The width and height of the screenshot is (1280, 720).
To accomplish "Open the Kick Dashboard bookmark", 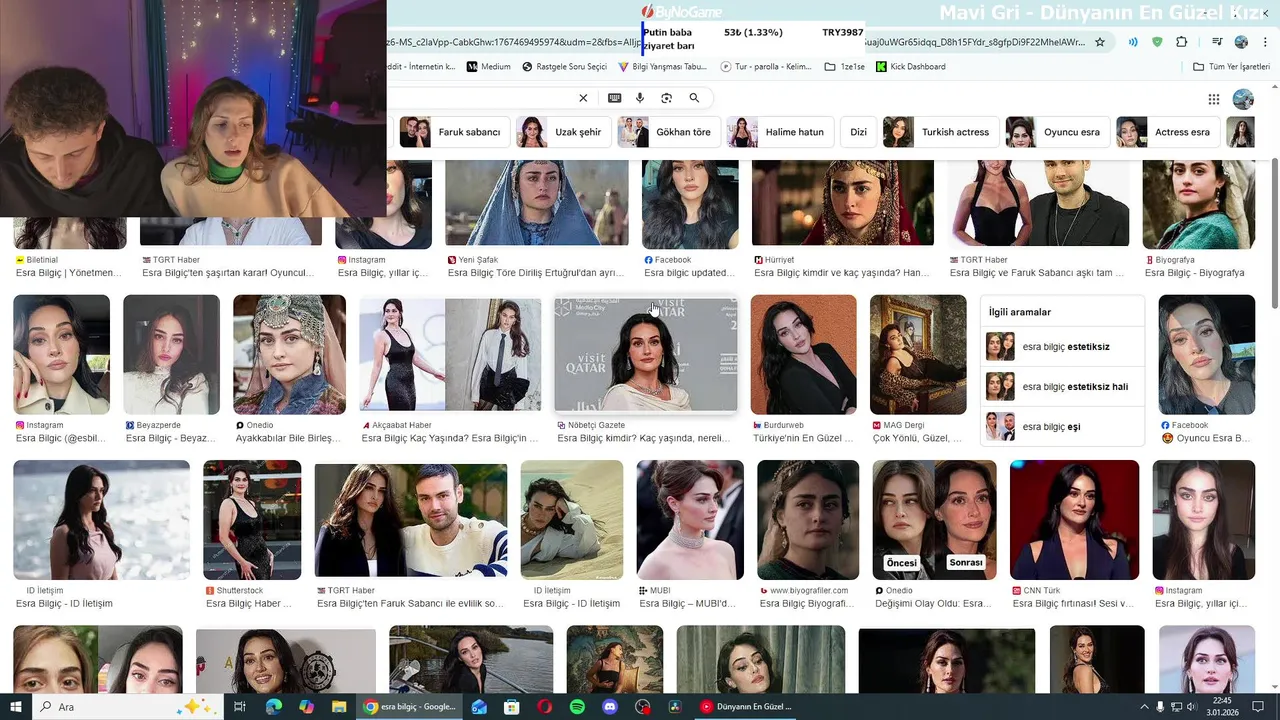I will point(911,67).
